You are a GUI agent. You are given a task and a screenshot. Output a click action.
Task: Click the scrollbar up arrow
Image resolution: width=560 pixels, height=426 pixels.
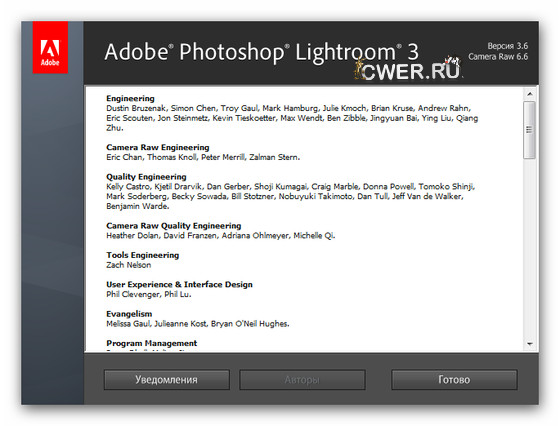pos(529,94)
